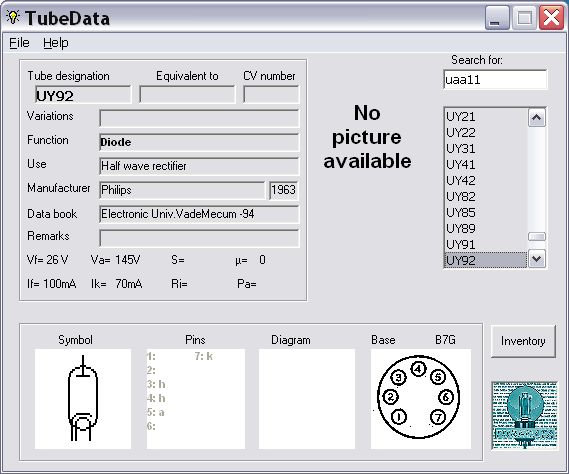Click the Pins list panel
The height and width of the screenshot is (474, 569).
(196, 399)
